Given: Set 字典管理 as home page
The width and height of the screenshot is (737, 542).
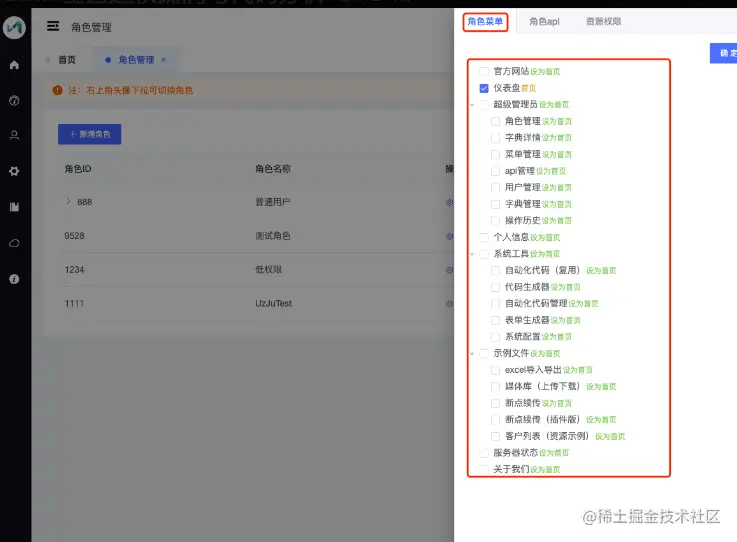Looking at the screenshot, I should (557, 204).
